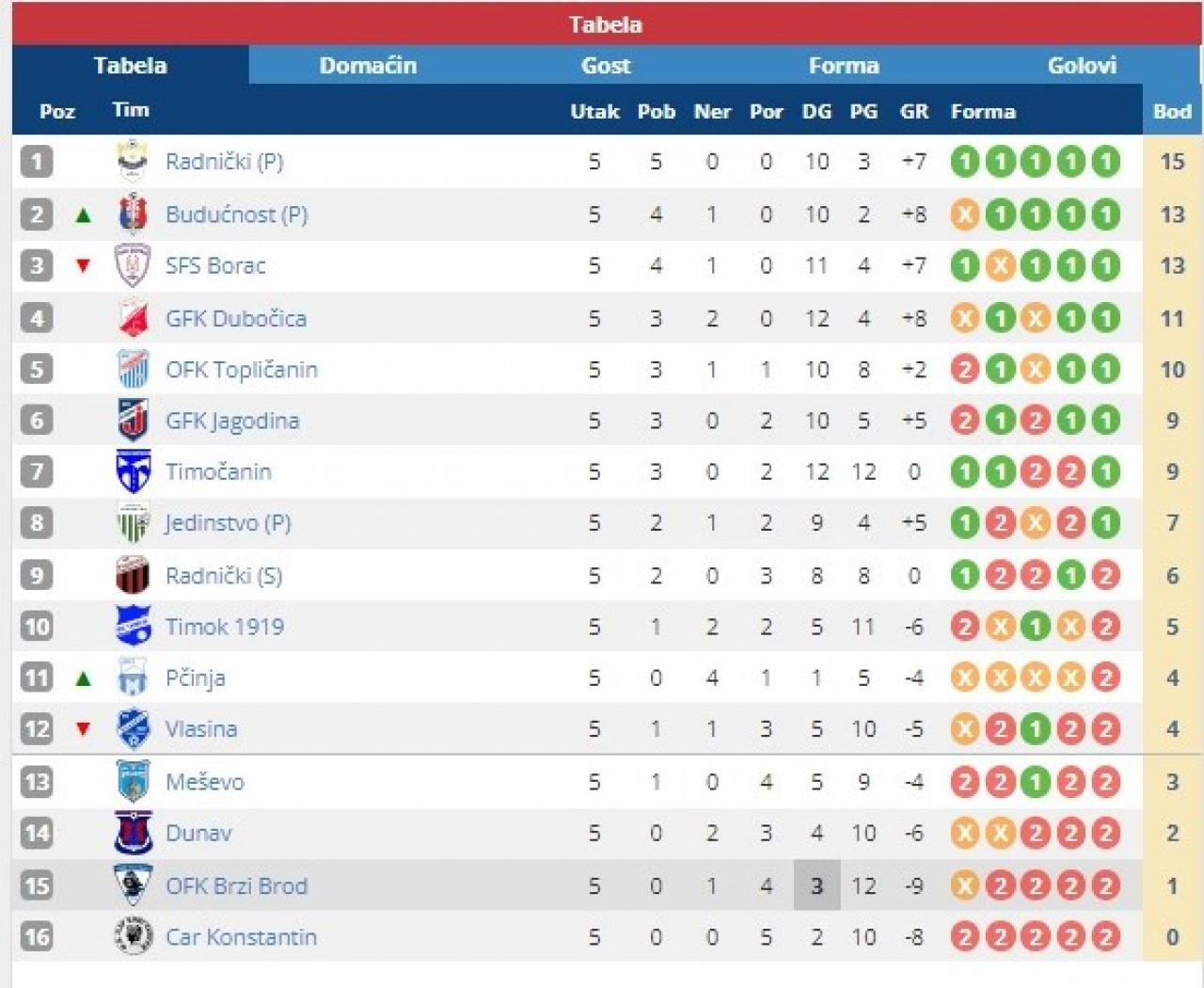Open the Timok 1919 team page

pyautogui.click(x=225, y=627)
